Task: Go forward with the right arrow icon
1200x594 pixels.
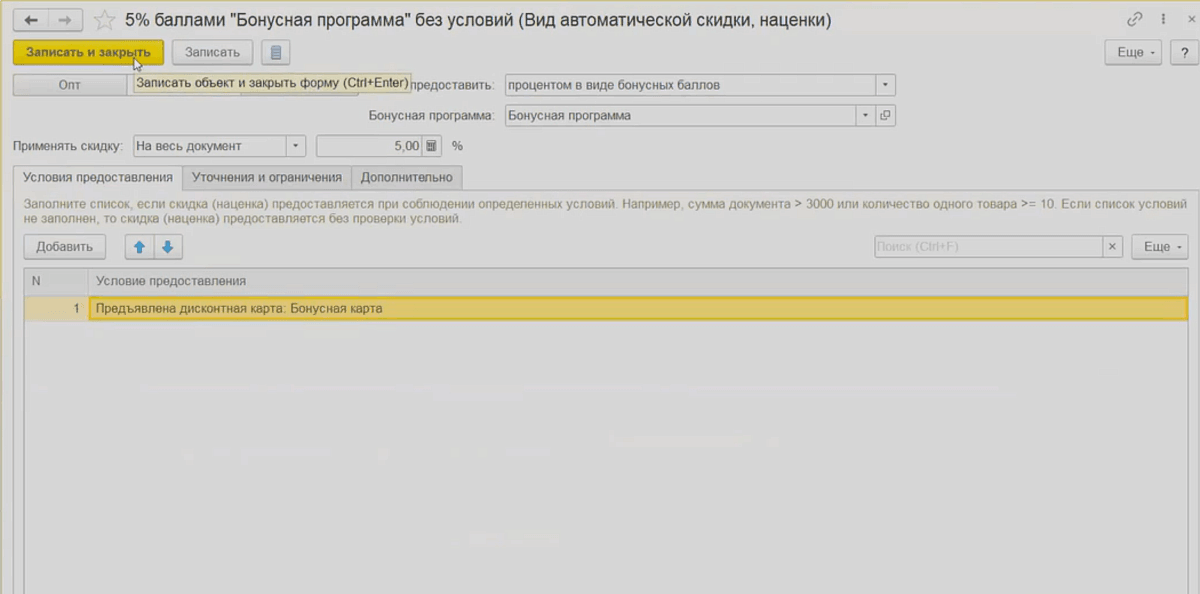Action: coord(64,20)
